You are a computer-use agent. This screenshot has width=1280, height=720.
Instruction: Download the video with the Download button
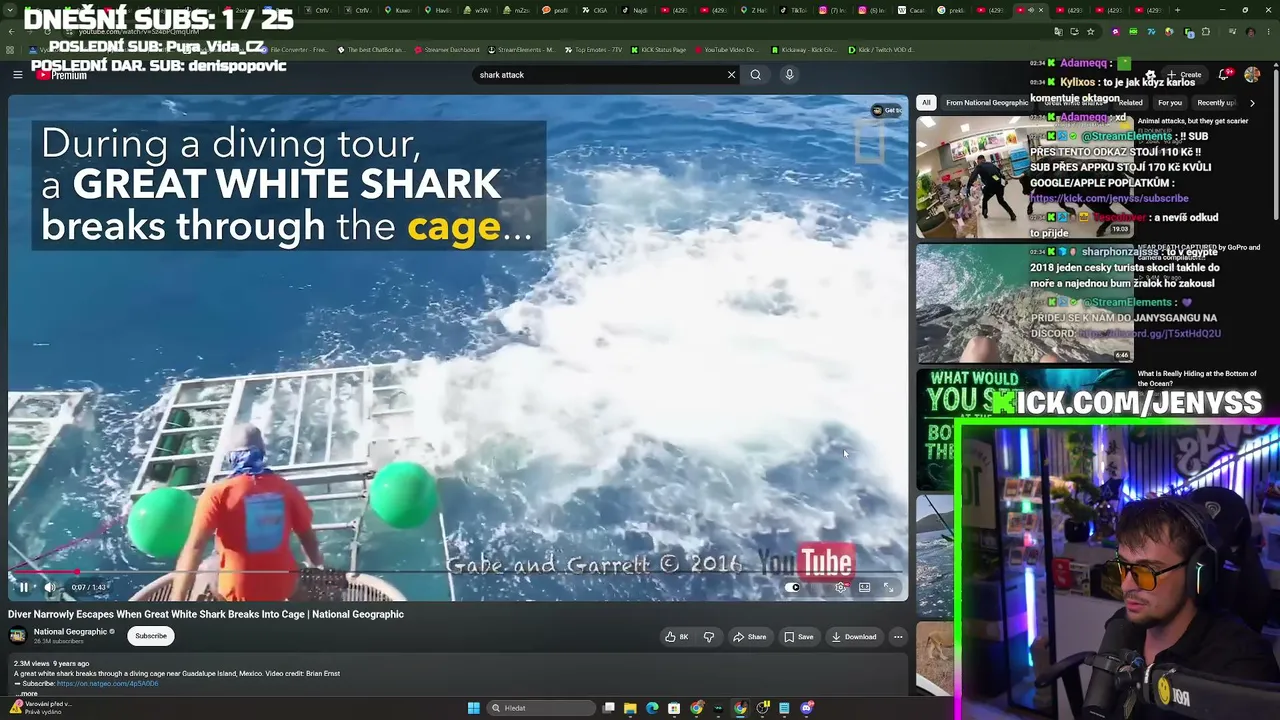(x=853, y=637)
